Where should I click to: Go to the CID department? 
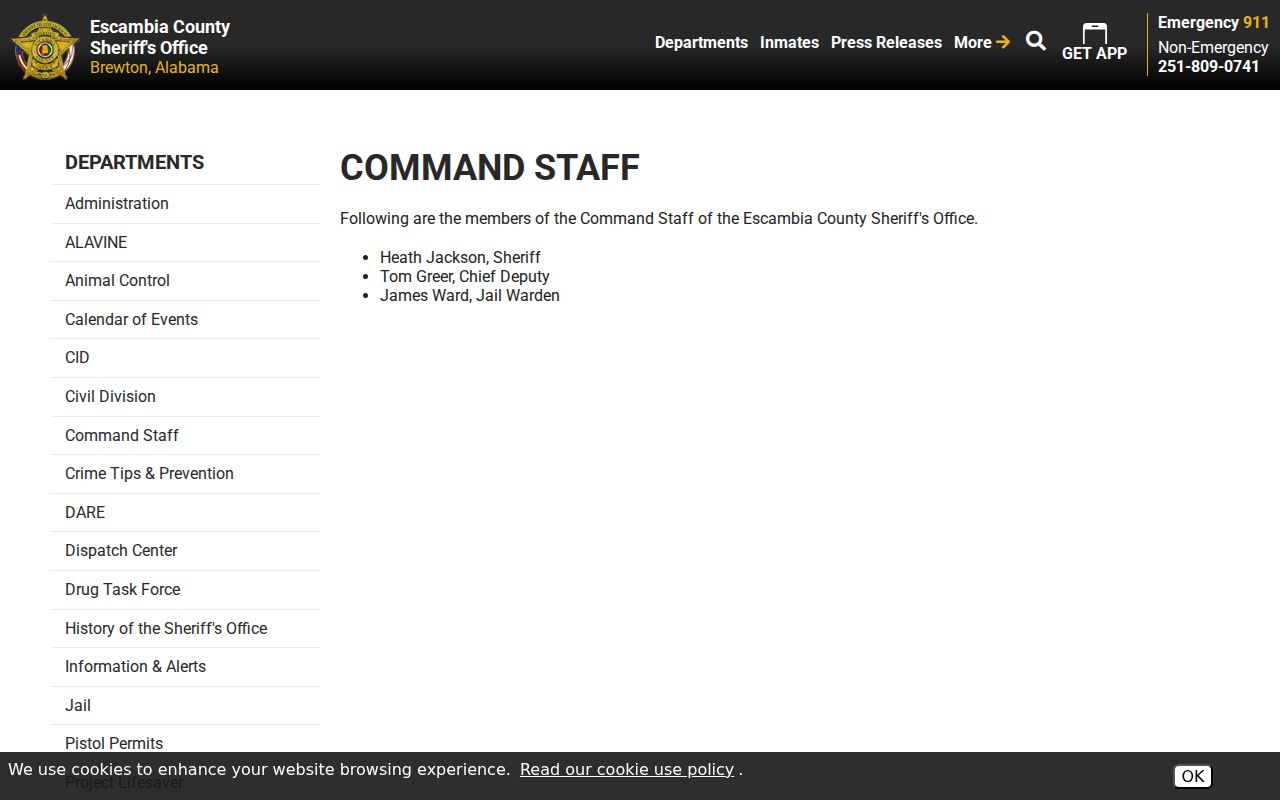[185, 357]
